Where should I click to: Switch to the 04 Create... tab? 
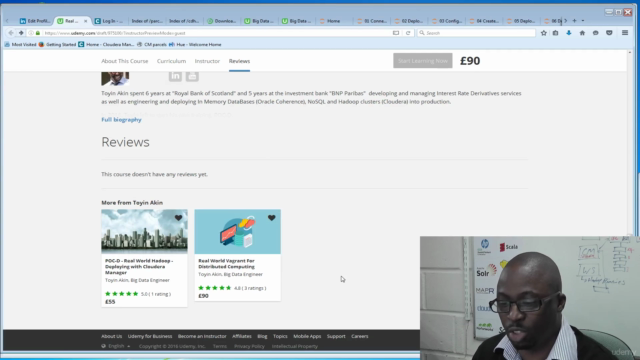click(x=484, y=21)
